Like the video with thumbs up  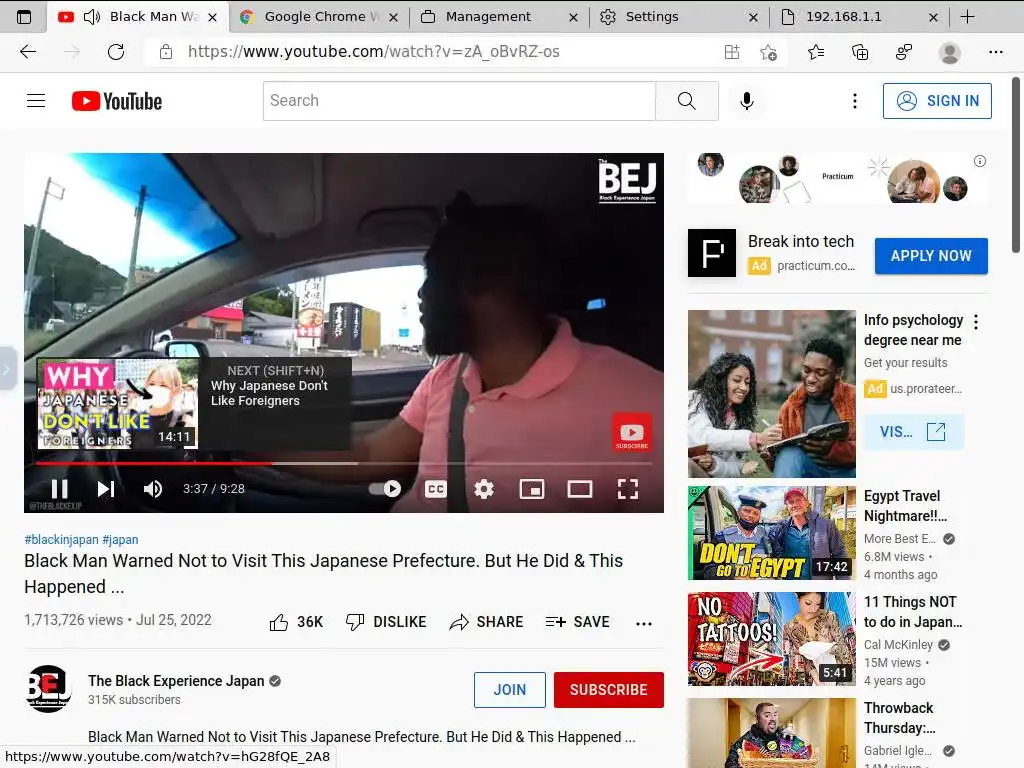[x=296, y=622]
